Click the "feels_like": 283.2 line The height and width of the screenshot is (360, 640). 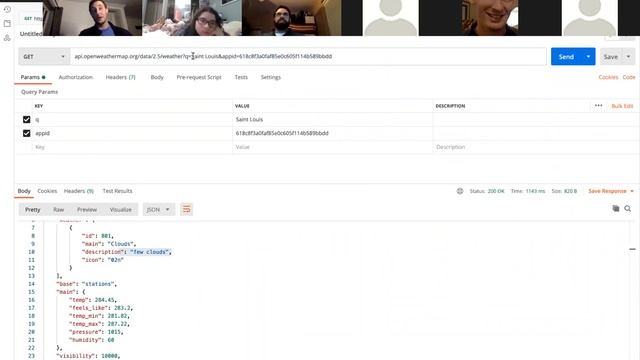[100, 308]
